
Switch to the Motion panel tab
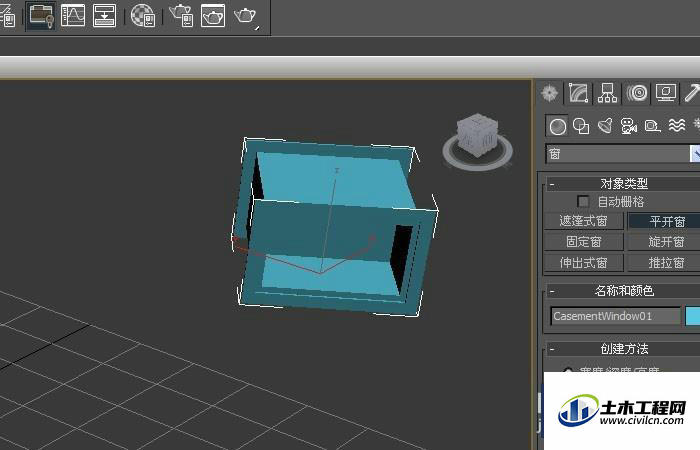click(x=637, y=93)
